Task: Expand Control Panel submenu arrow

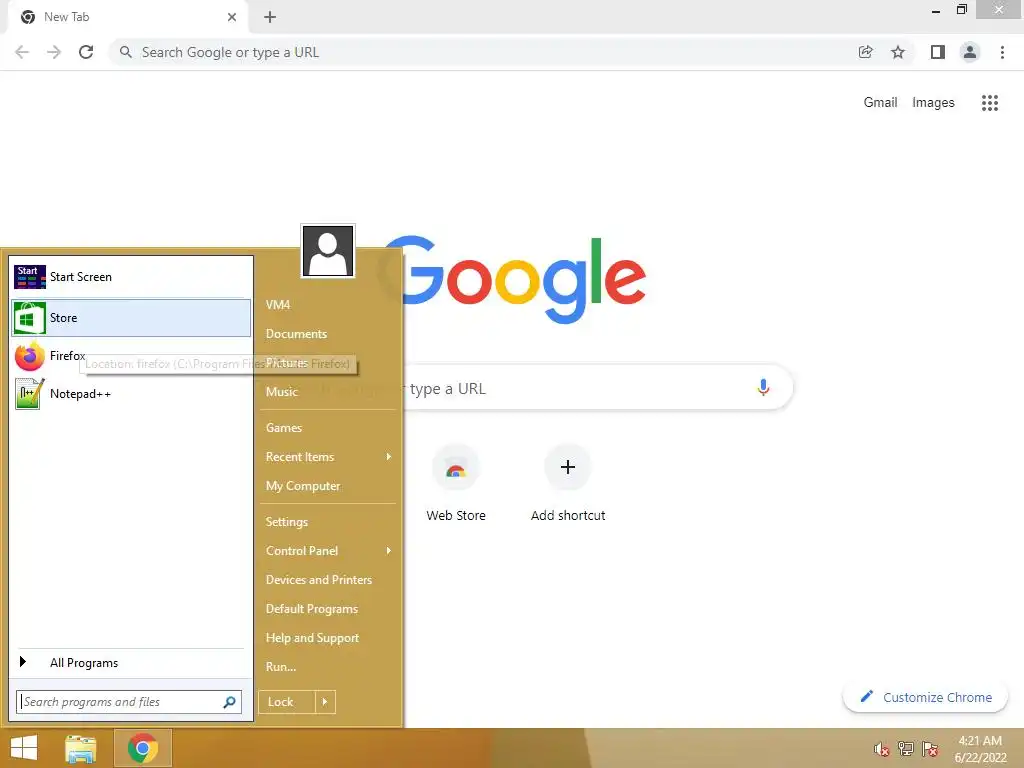Action: coord(389,551)
